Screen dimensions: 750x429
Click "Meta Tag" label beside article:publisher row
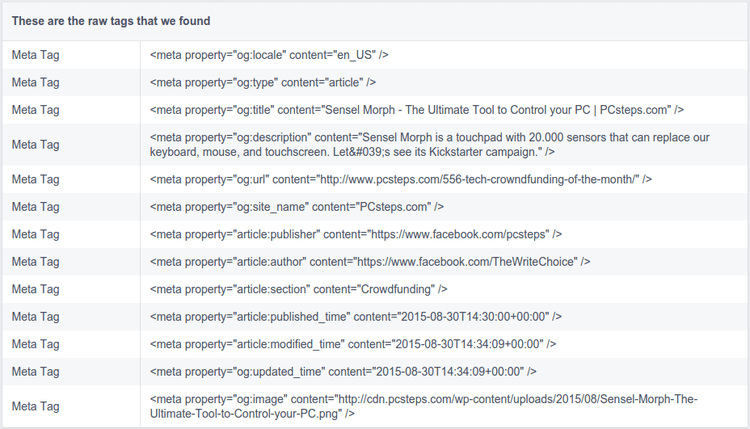pyautogui.click(x=35, y=234)
